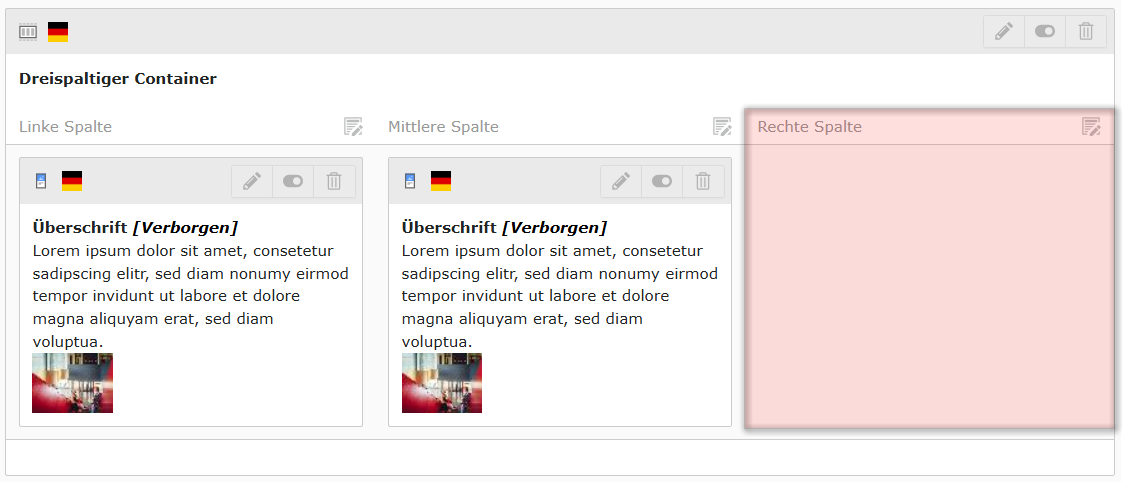Viewport: 1125px width, 482px height.
Task: Click the content type icon in Mittlere Spalte element
Action: point(410,181)
